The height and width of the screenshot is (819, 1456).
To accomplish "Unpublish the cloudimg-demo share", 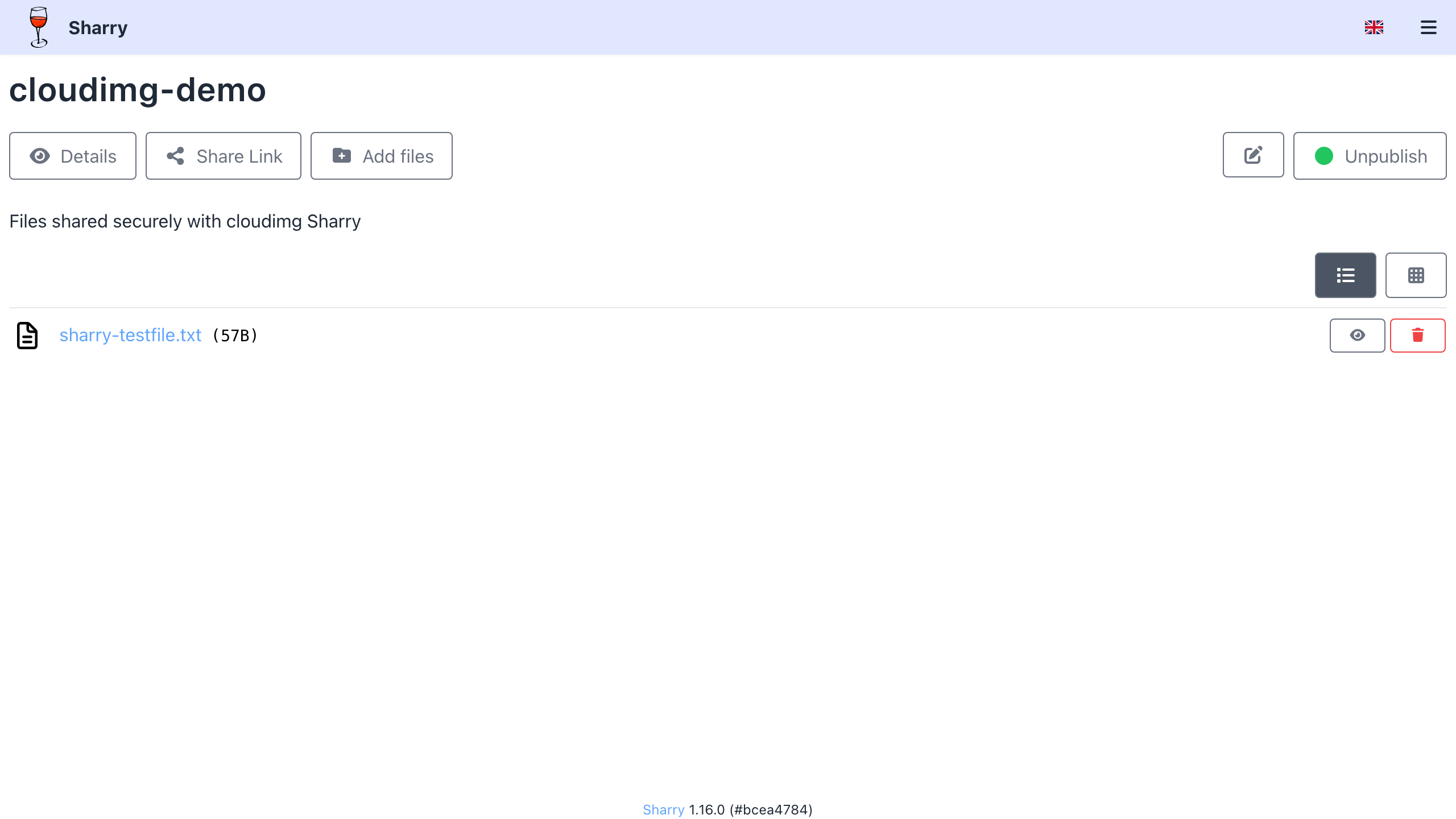I will tap(1370, 156).
